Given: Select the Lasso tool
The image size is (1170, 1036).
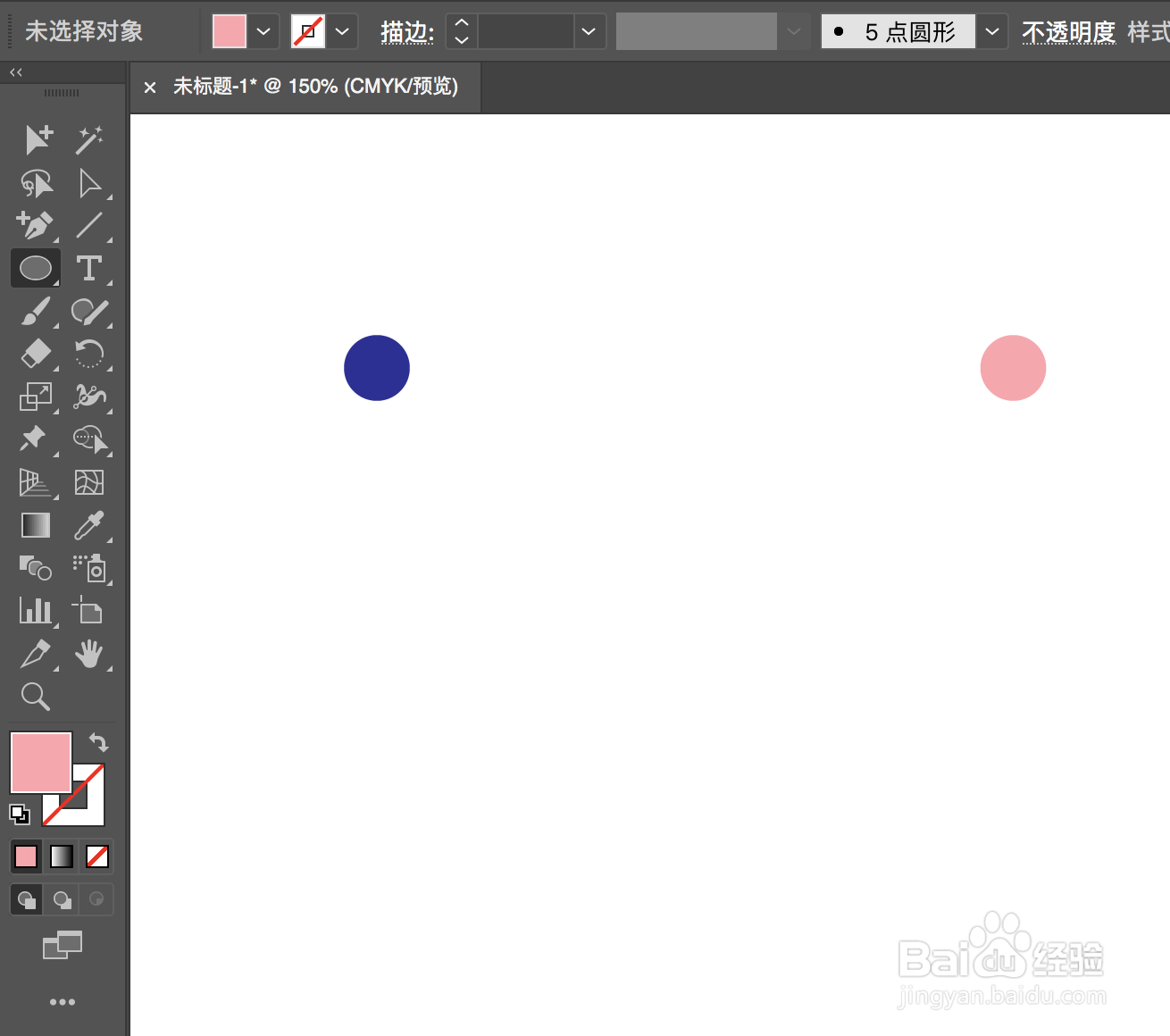Looking at the screenshot, I should pyautogui.click(x=38, y=183).
